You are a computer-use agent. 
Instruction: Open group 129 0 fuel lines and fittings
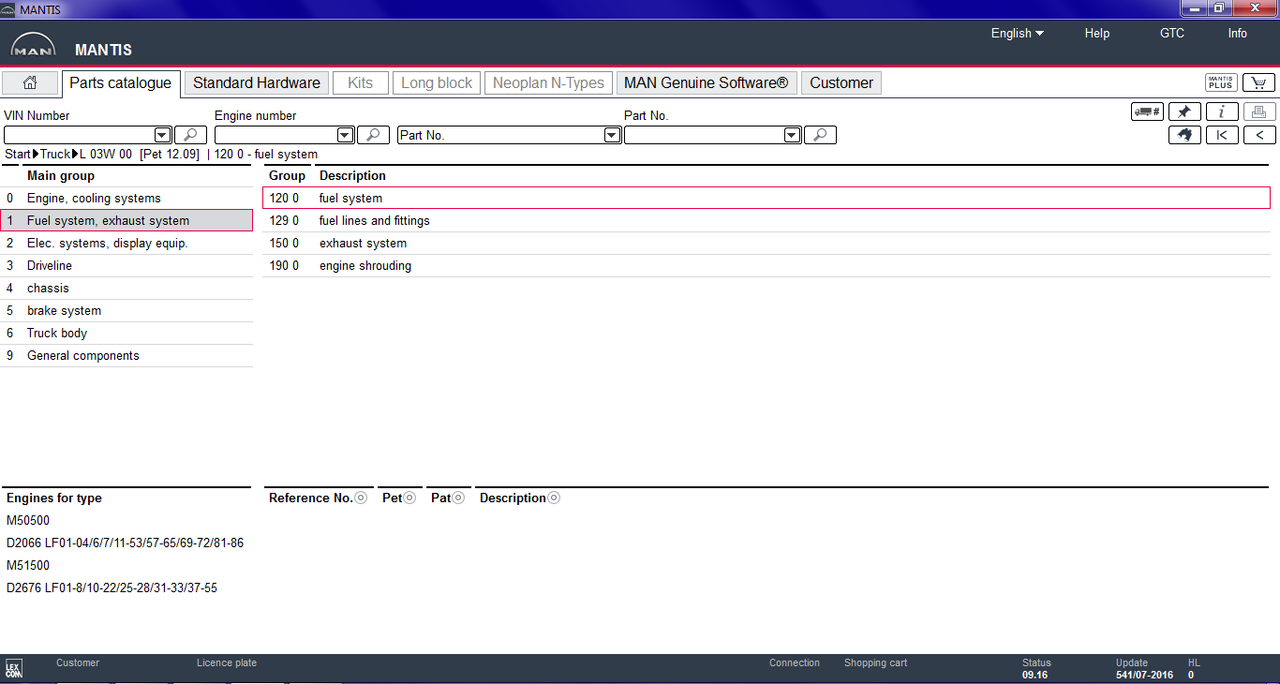(766, 221)
